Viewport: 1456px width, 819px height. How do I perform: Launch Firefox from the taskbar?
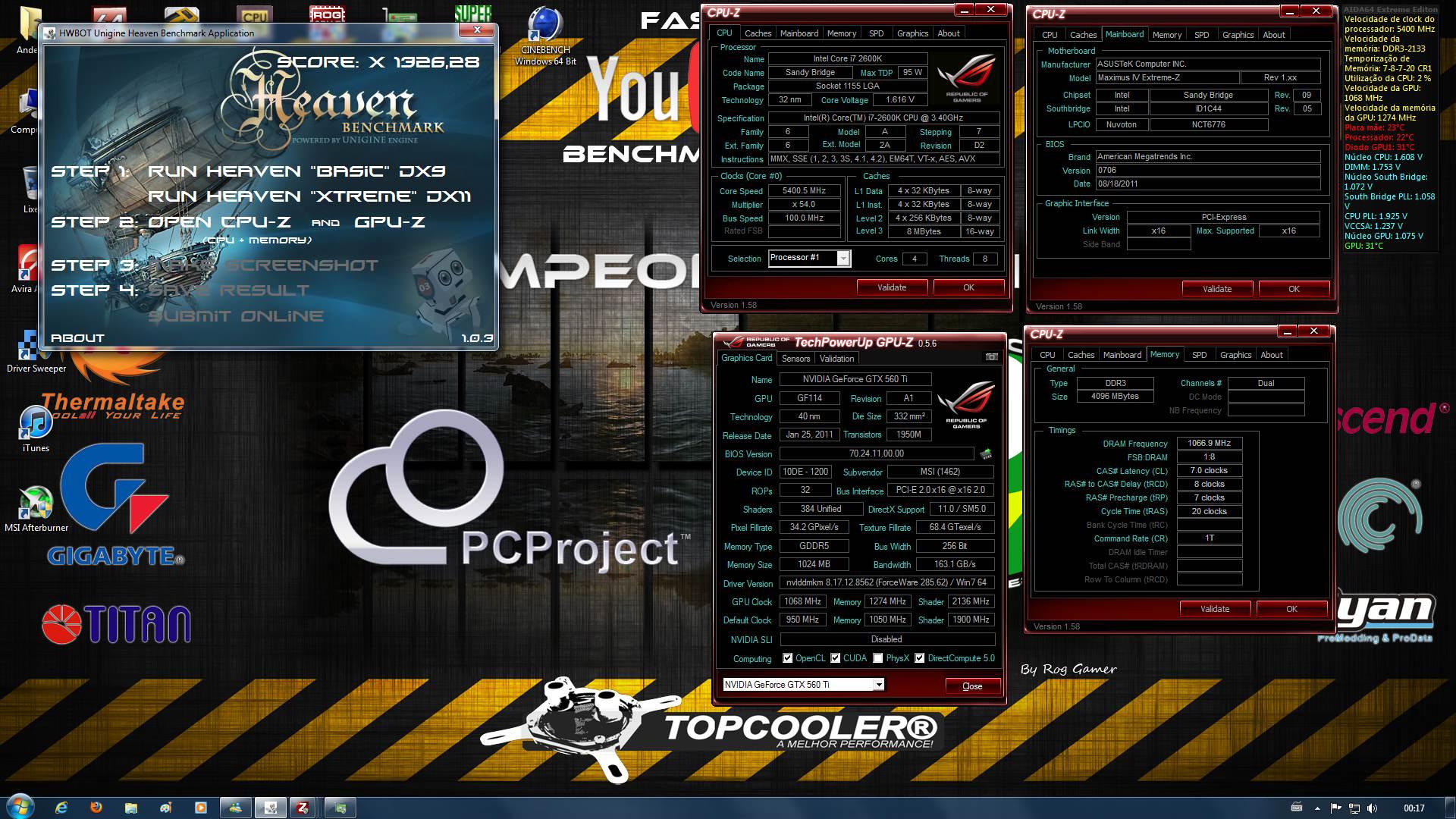96,808
